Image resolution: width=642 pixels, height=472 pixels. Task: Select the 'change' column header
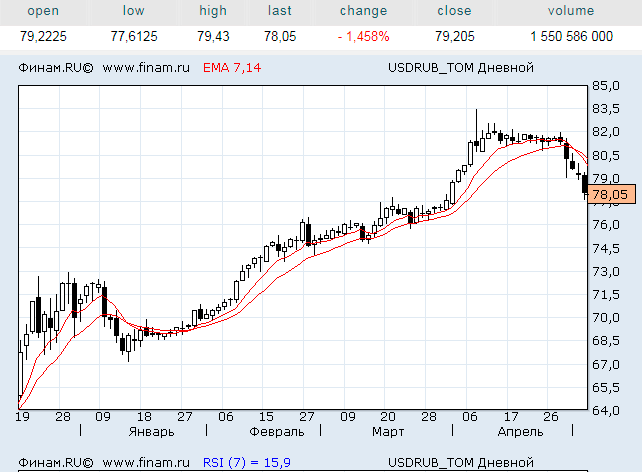coord(363,11)
